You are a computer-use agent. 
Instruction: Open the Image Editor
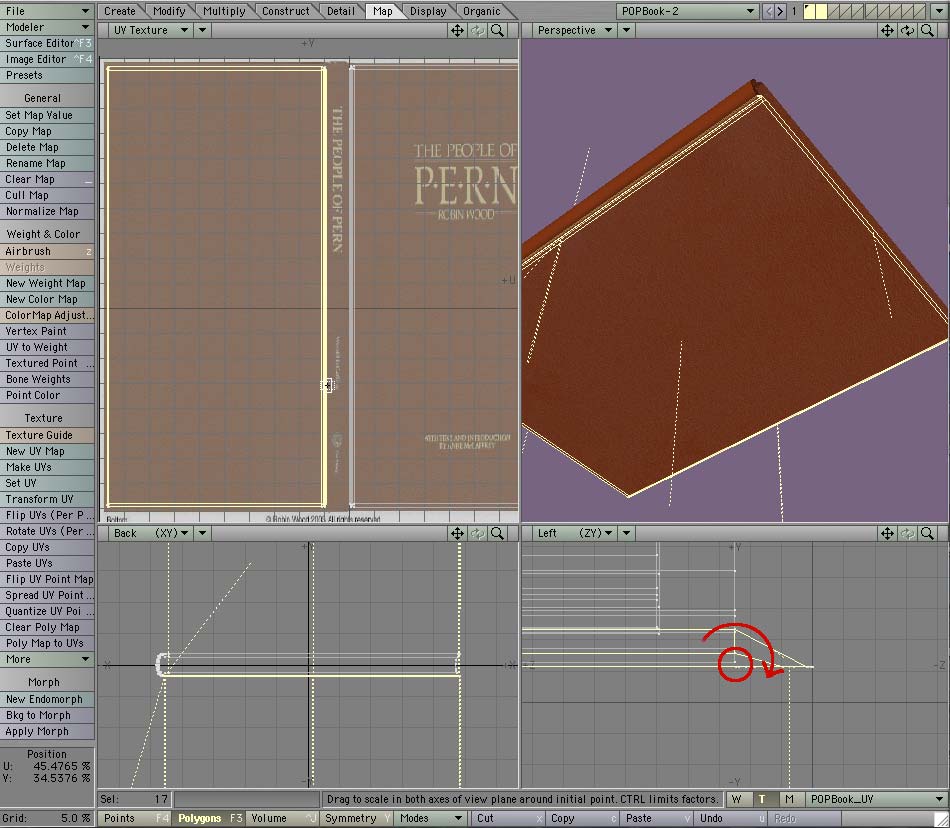[47, 59]
